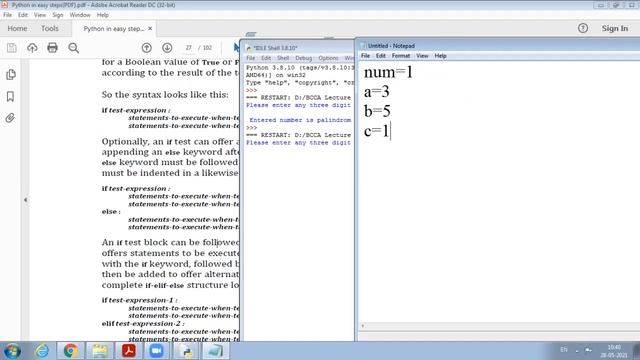Close the Python in easy steps tab

point(150,28)
